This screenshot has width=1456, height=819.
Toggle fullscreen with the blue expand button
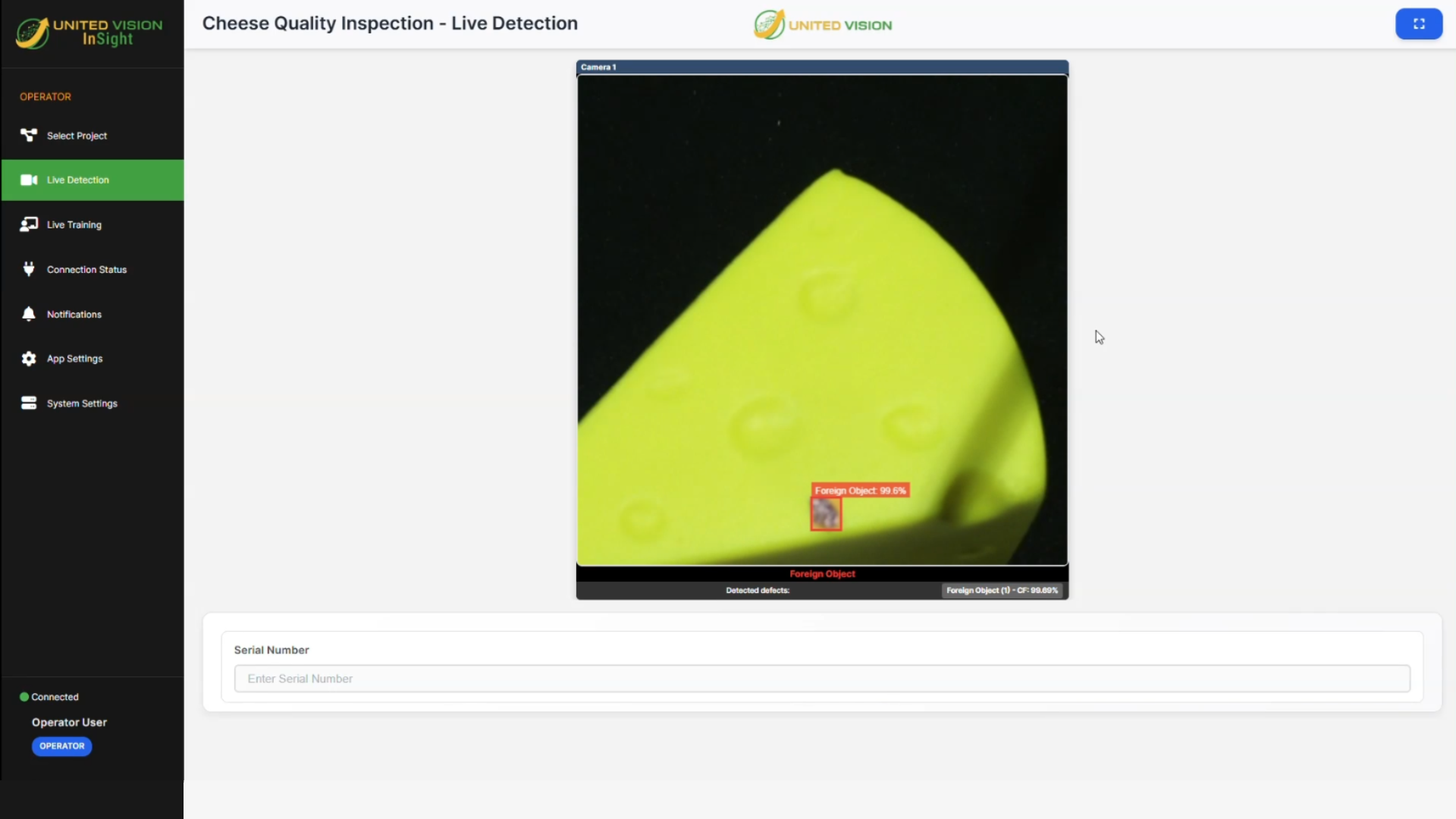(1419, 24)
